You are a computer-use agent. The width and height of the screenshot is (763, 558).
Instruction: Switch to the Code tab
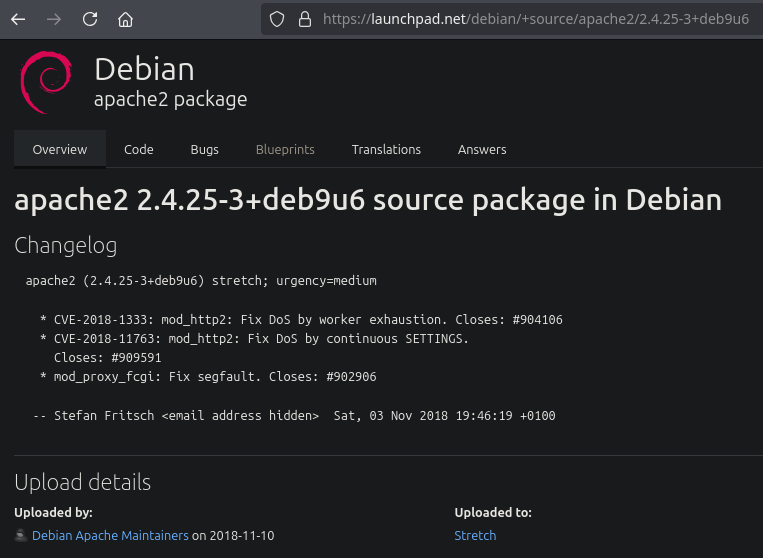(x=139, y=149)
